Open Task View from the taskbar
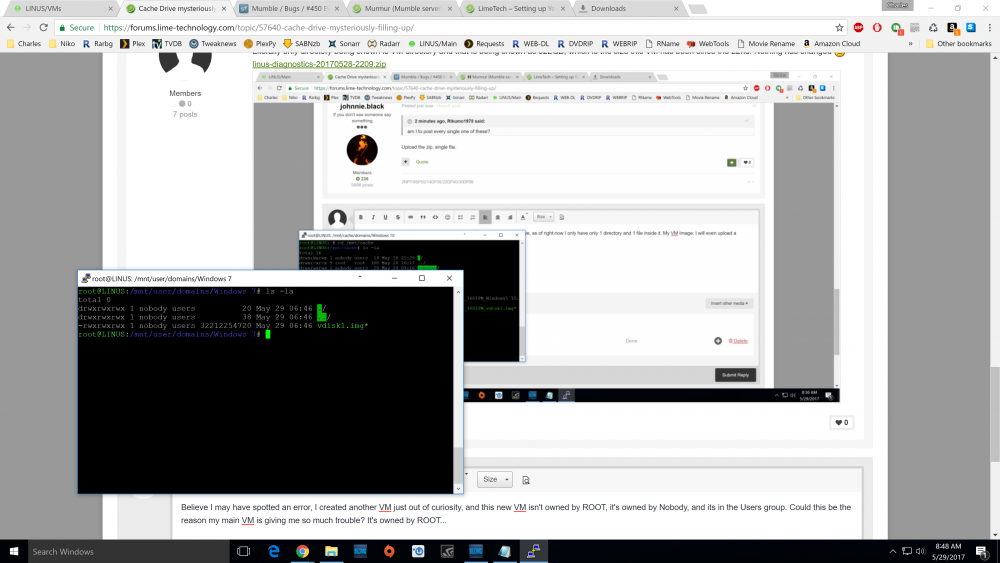This screenshot has height=563, width=1000. coord(243,552)
